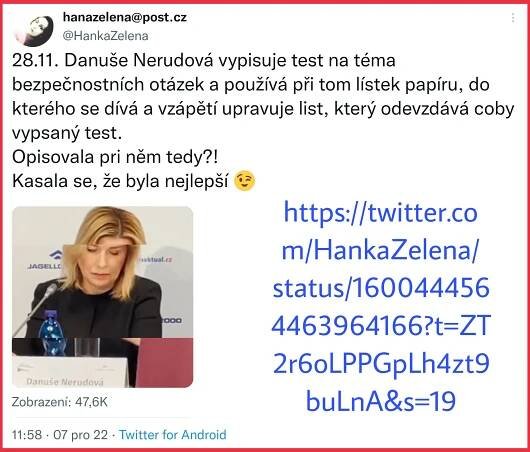
Task: Click the sentence 'Opisovala pri něm tedy?!'
Action: [x=115, y=157]
